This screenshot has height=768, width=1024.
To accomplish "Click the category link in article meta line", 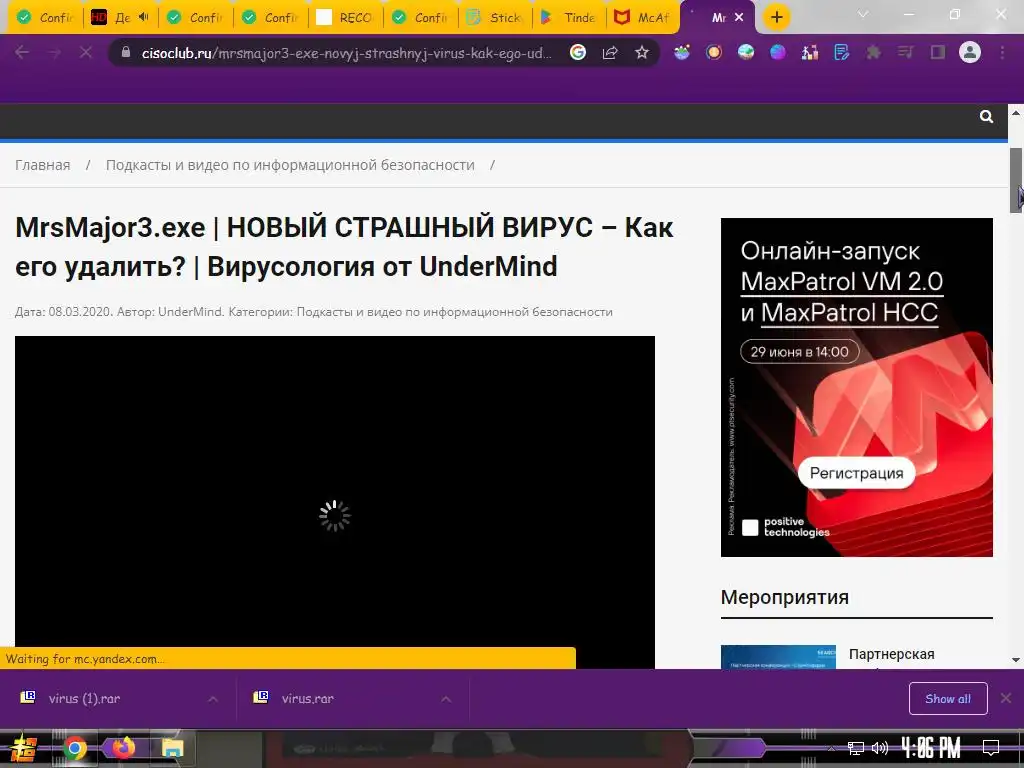I will tap(455, 312).
